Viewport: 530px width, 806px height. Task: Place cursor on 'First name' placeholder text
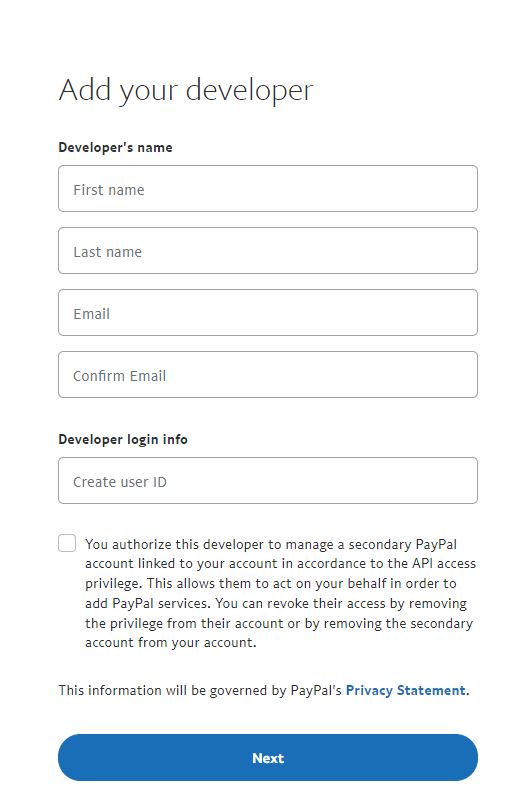click(108, 190)
